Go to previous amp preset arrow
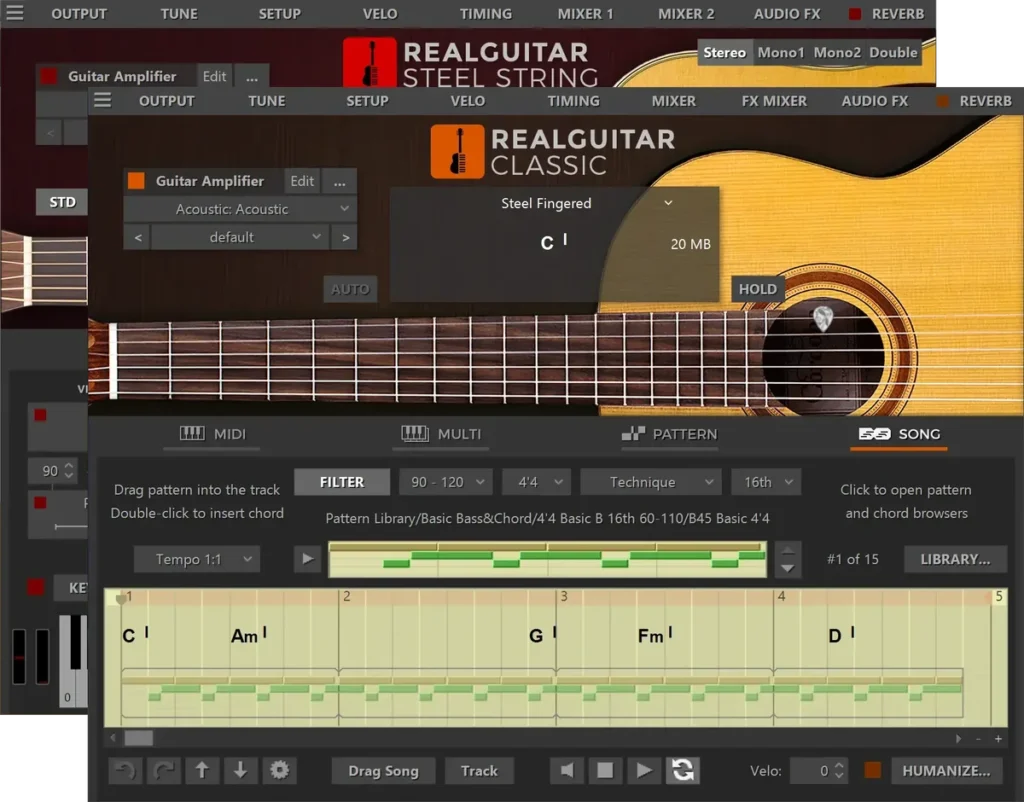Screen dimensions: 1024x802 pos(138,237)
